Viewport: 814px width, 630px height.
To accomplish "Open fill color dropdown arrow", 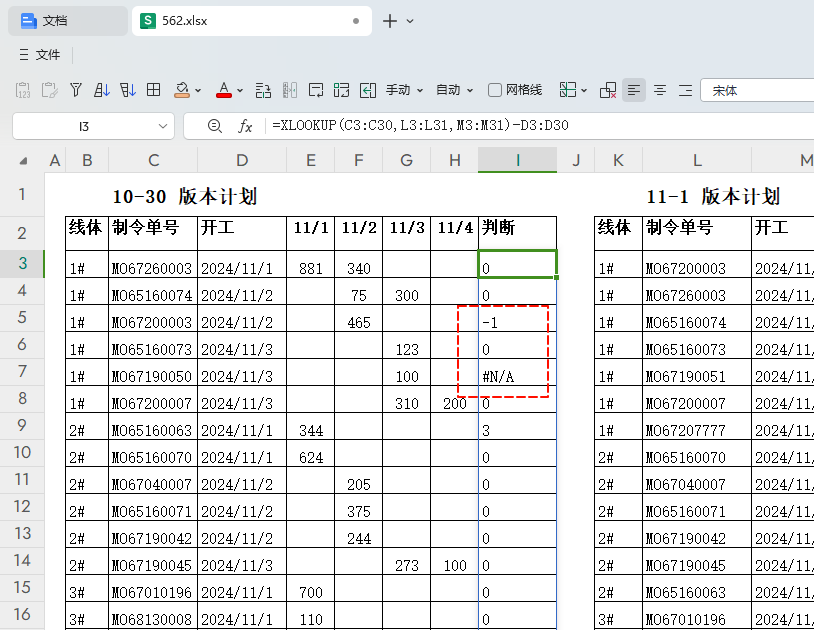I will tap(198, 91).
